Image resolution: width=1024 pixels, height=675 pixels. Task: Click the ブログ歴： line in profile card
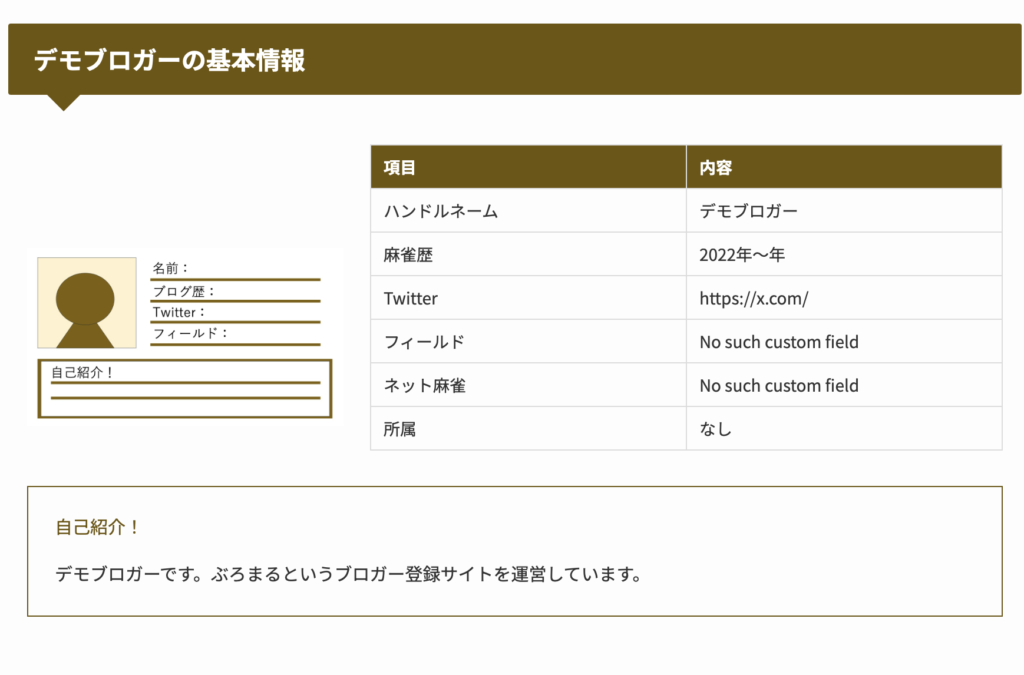184,291
